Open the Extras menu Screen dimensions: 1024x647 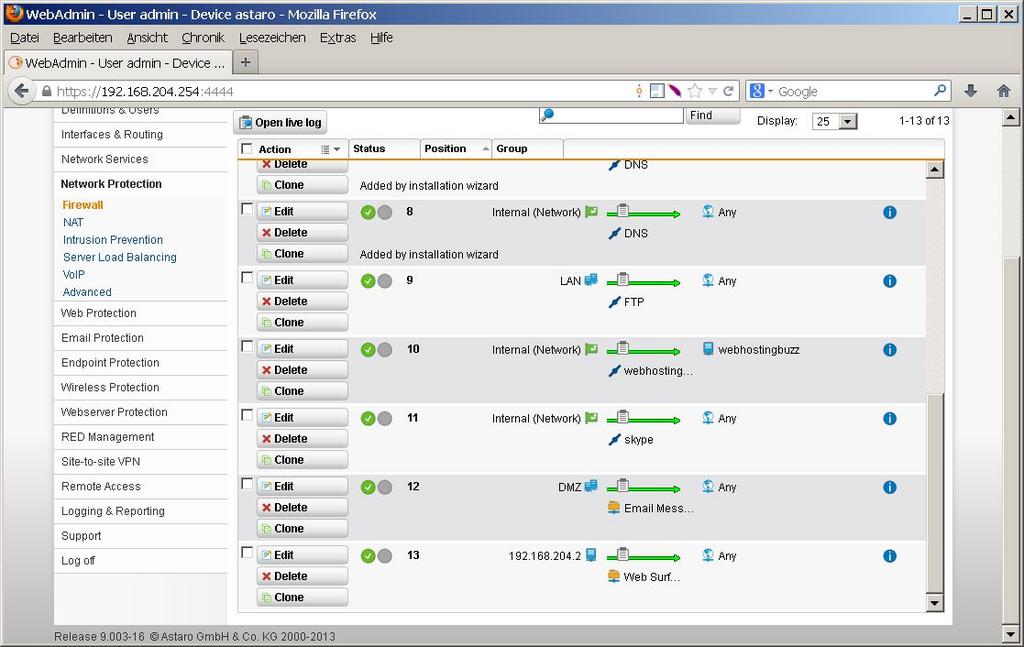point(338,38)
